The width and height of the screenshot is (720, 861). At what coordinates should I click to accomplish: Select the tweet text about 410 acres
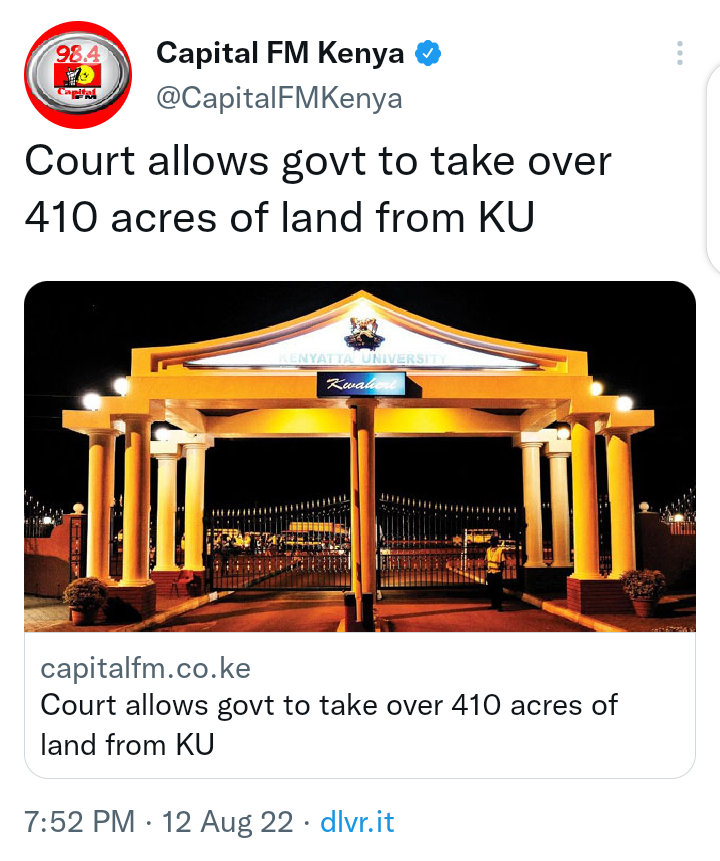317,189
